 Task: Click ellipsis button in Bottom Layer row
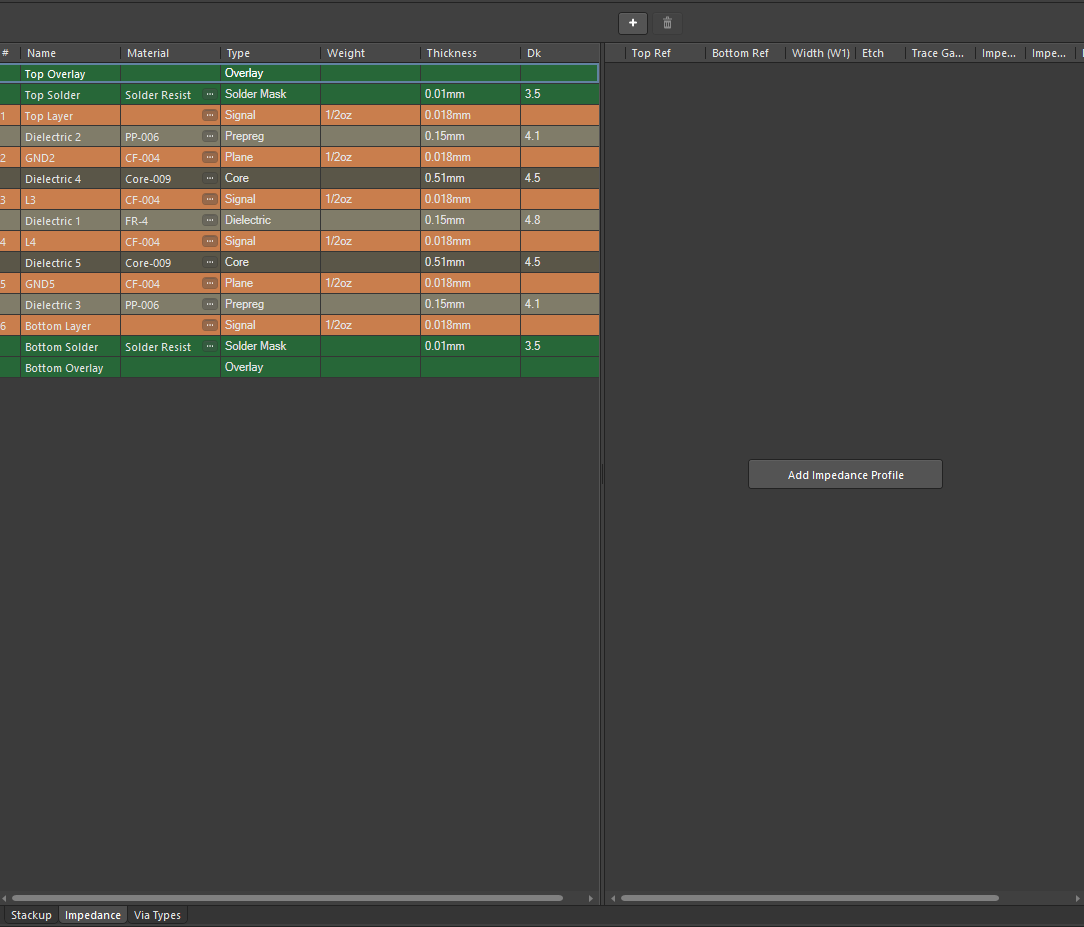click(x=210, y=325)
